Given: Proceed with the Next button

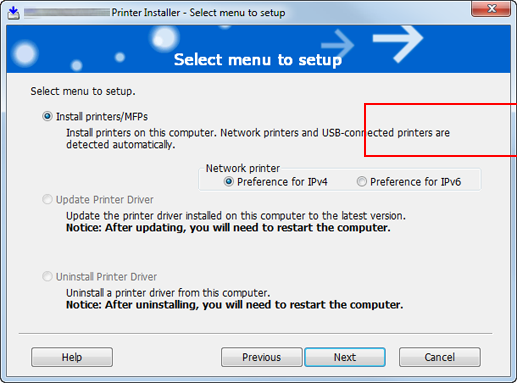Looking at the screenshot, I should [345, 357].
